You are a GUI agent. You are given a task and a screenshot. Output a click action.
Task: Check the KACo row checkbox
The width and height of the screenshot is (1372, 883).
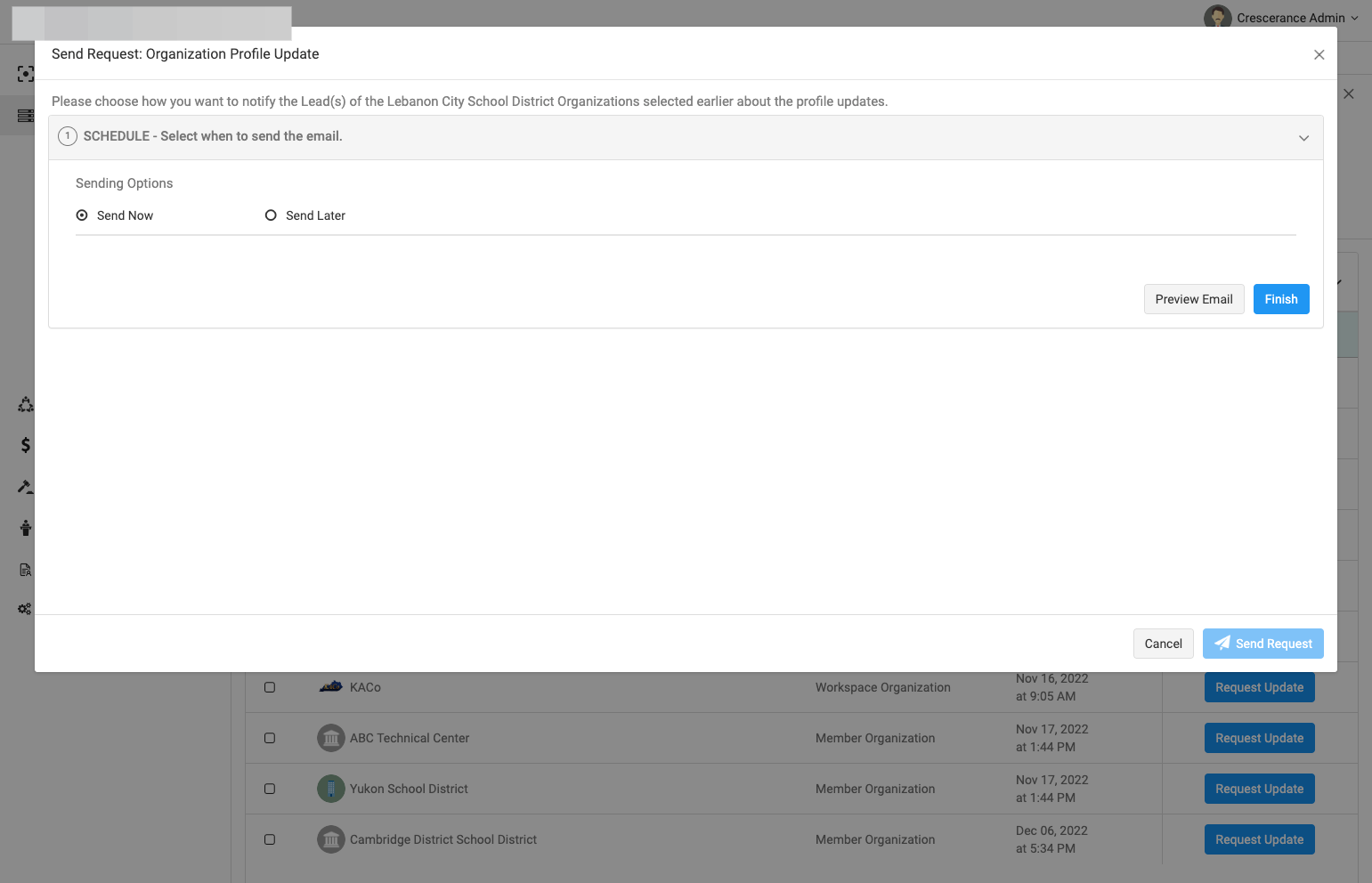(x=270, y=687)
